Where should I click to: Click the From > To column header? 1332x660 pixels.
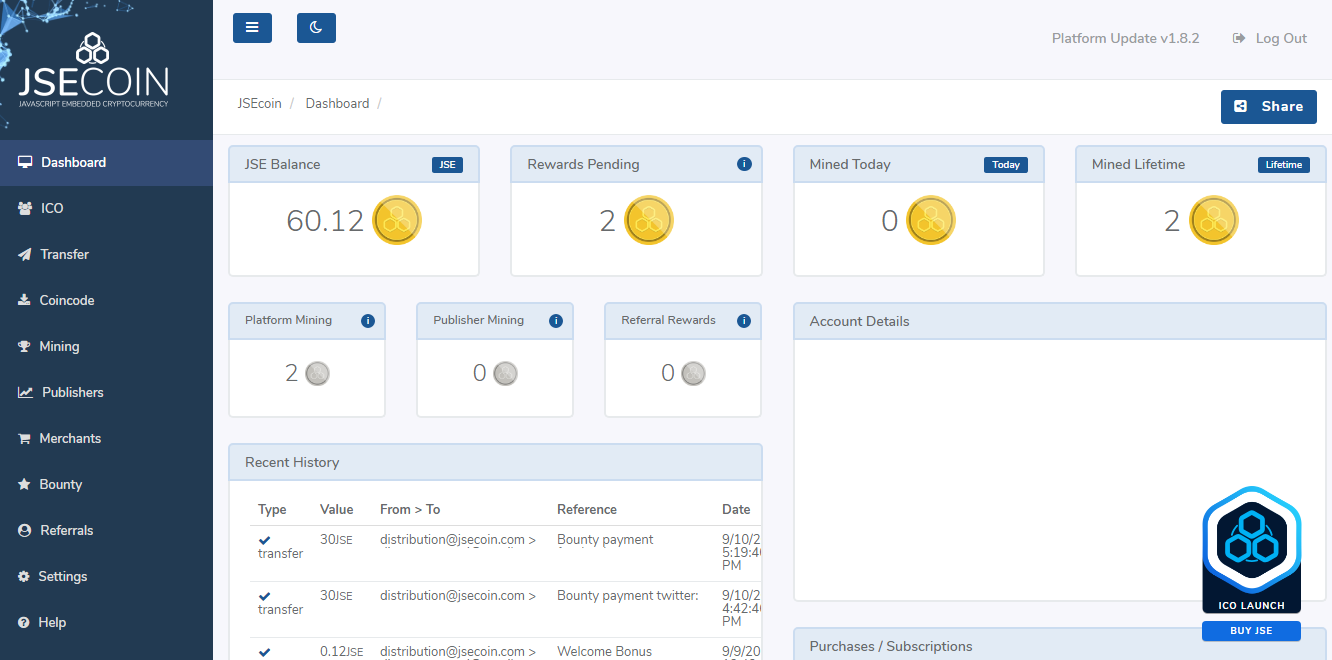point(410,509)
